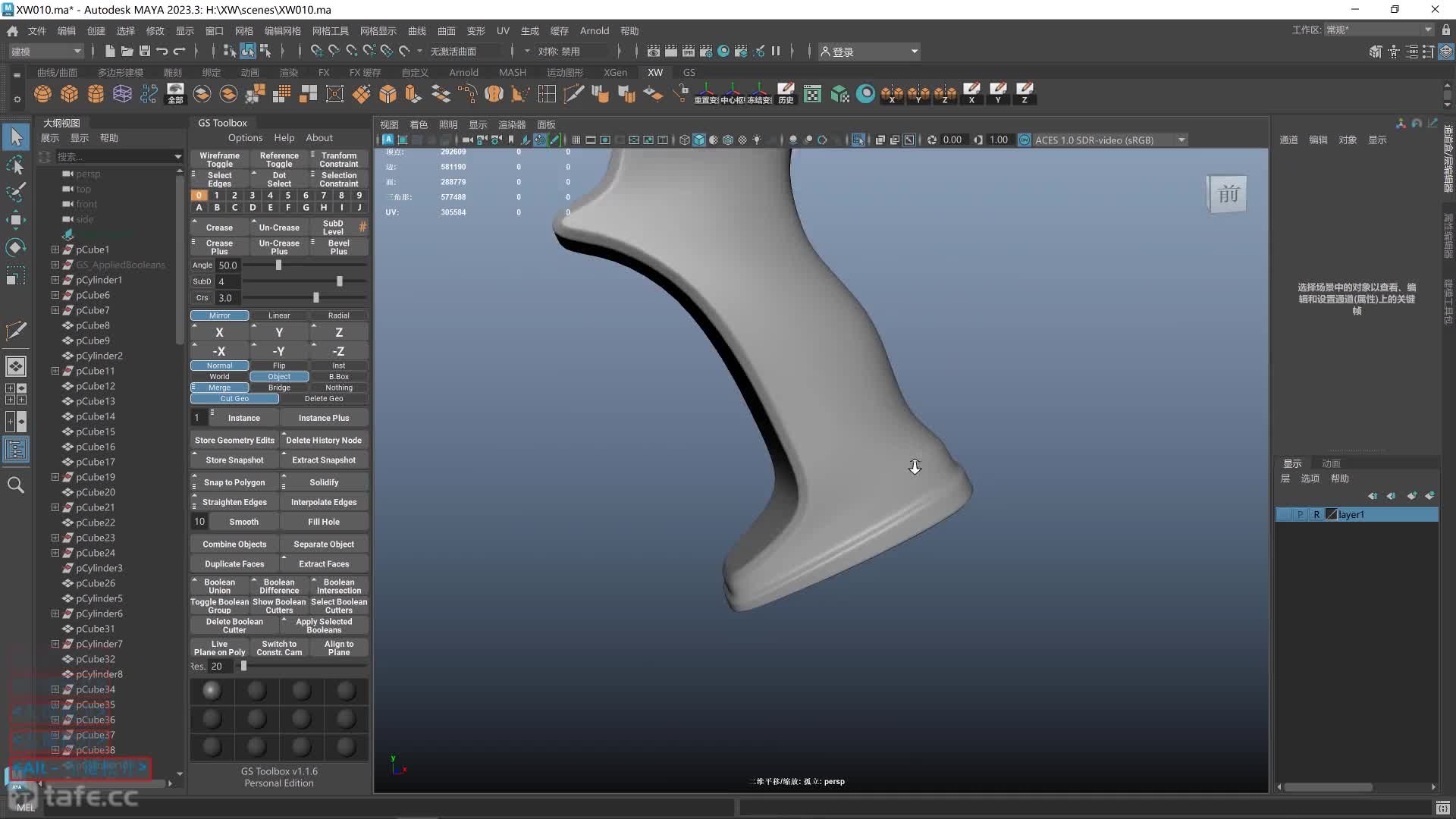Click the polygon cube shelf icon
1456x819 pixels.
[70, 94]
